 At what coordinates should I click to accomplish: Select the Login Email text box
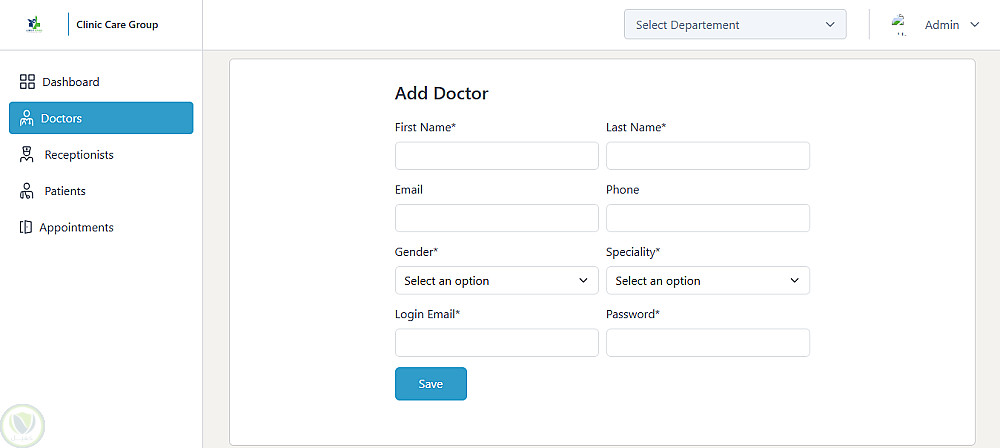point(496,343)
